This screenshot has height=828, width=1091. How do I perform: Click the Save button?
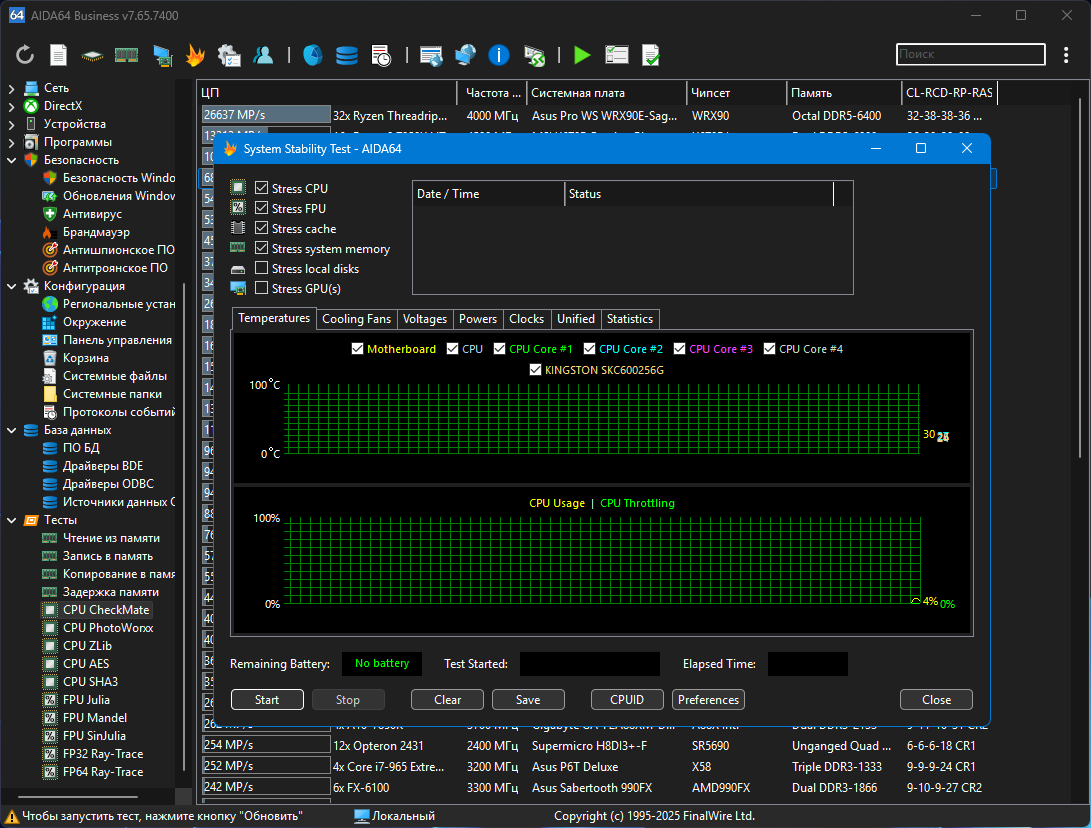coord(528,699)
